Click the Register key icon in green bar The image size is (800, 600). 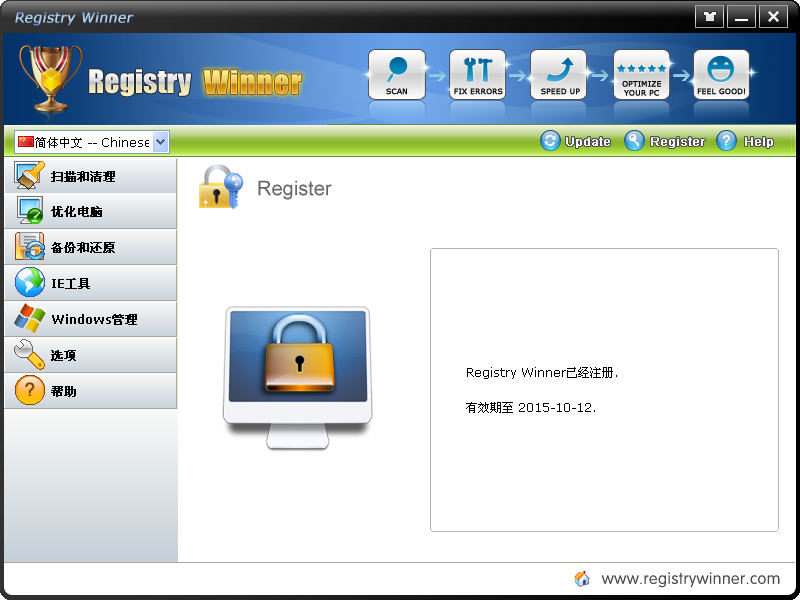click(x=634, y=140)
